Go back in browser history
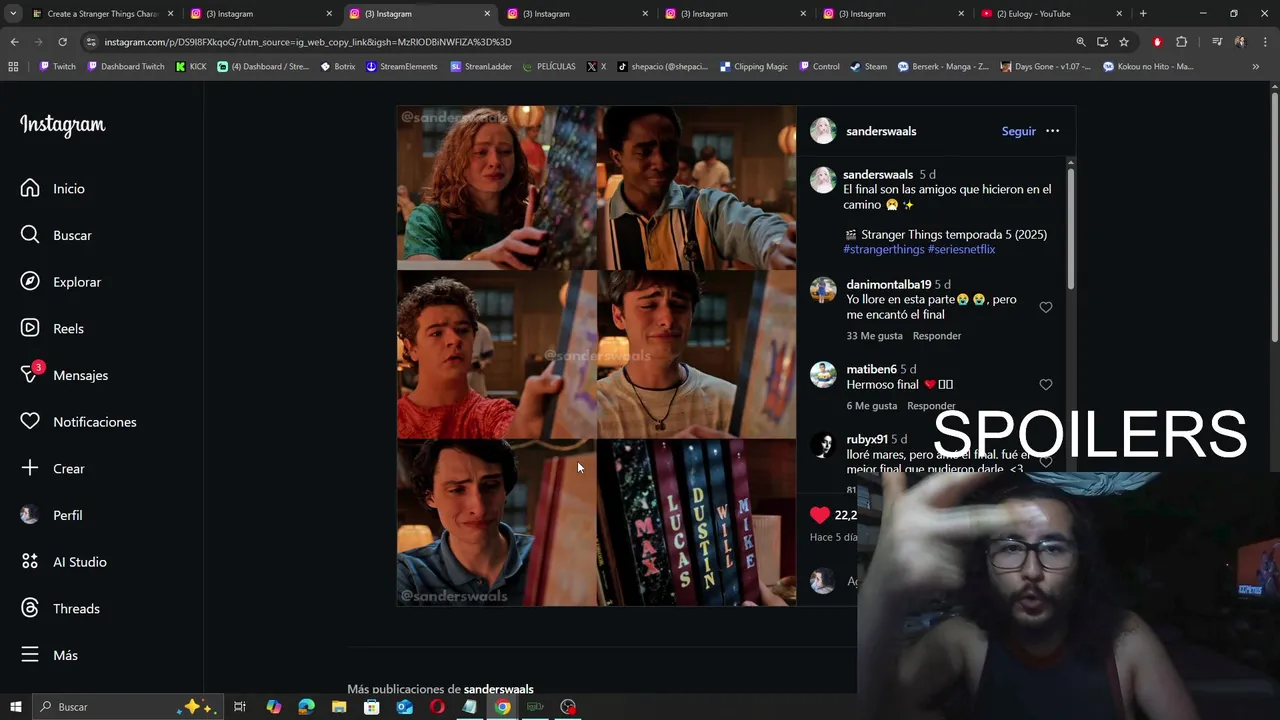This screenshot has height=720, width=1280. point(14,42)
